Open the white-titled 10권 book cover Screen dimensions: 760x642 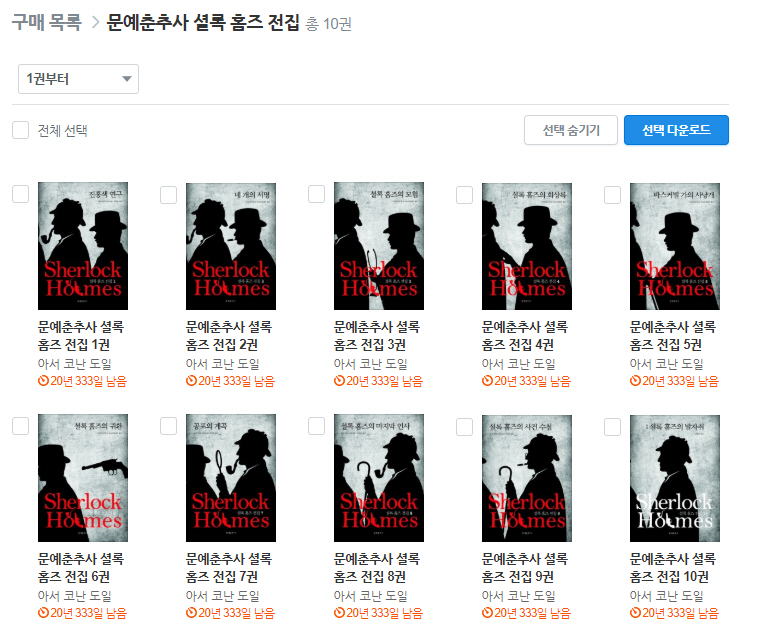(675, 478)
